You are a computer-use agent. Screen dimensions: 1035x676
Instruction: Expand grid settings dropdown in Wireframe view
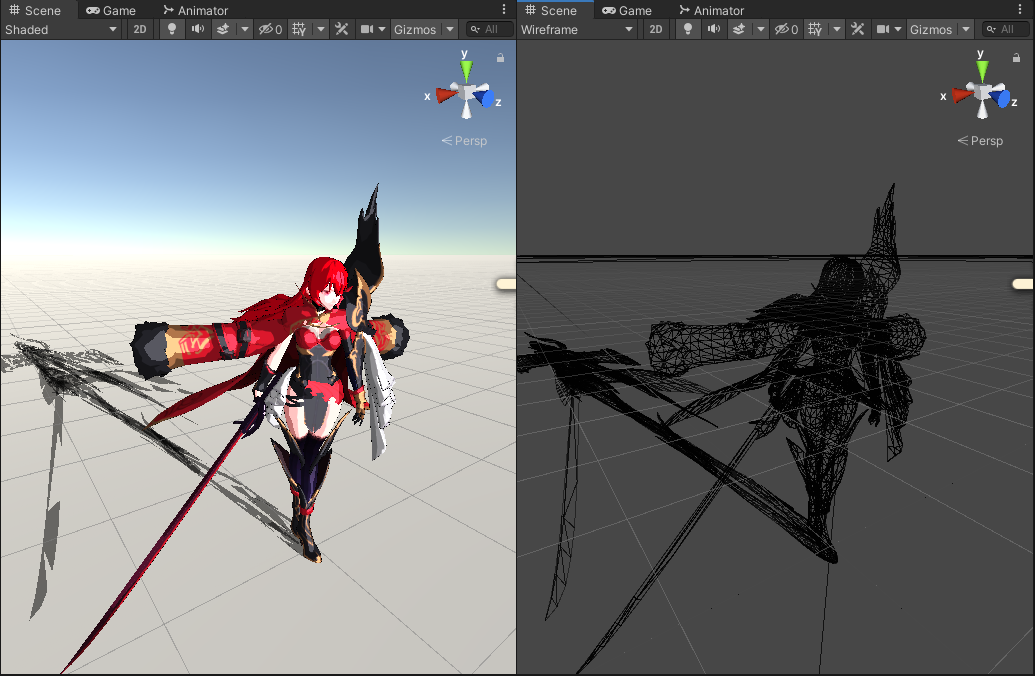coord(837,29)
